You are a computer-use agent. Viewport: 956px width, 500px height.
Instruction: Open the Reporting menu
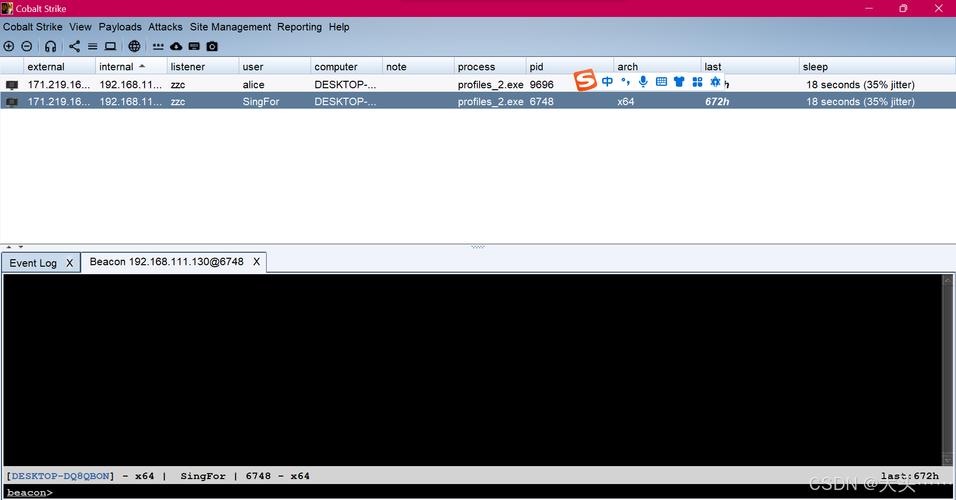click(x=299, y=27)
